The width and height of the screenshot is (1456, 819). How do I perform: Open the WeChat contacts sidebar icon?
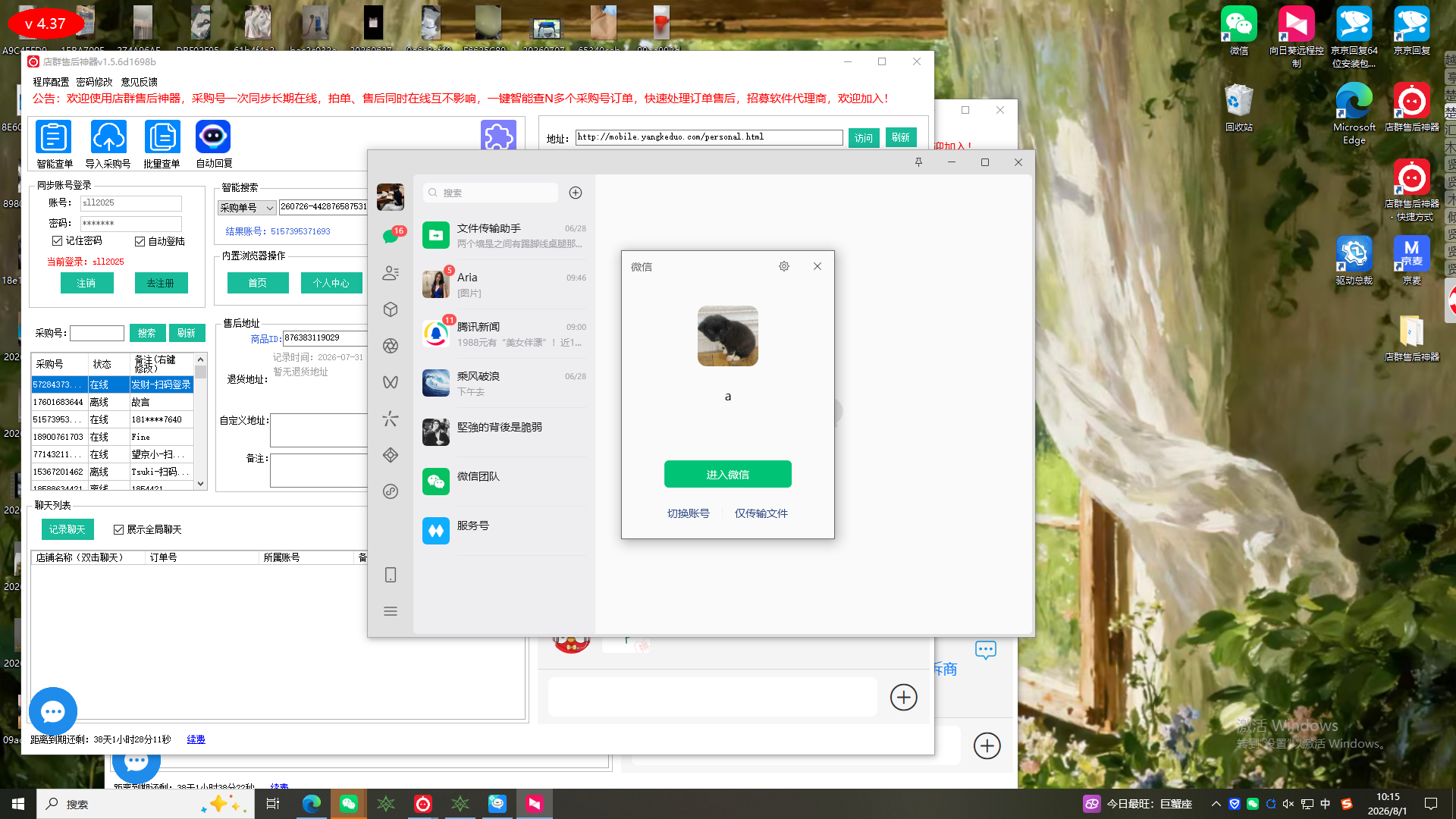391,273
